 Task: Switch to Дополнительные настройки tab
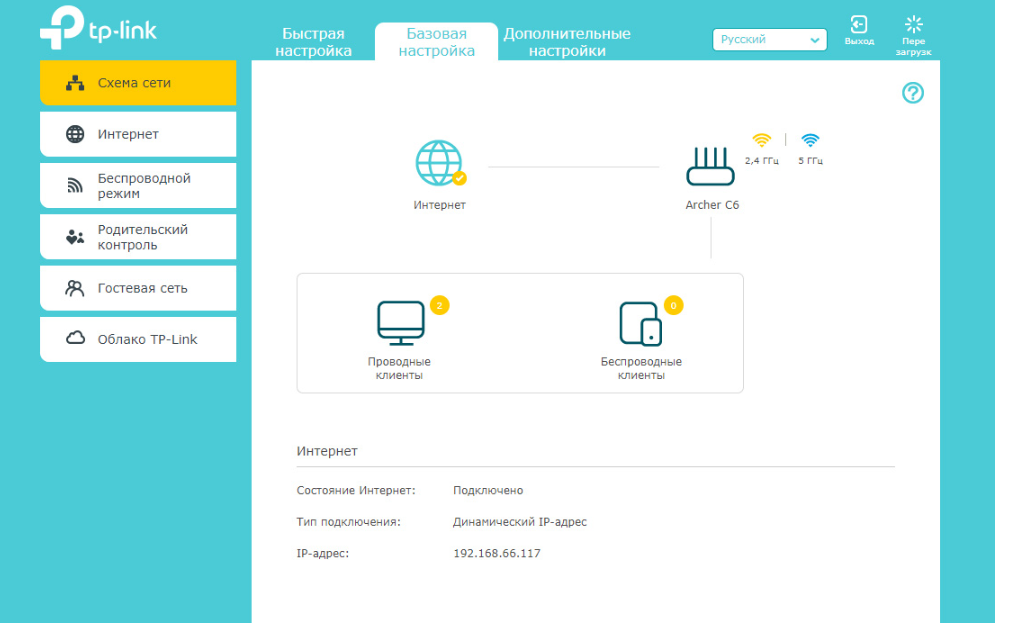pos(566,42)
